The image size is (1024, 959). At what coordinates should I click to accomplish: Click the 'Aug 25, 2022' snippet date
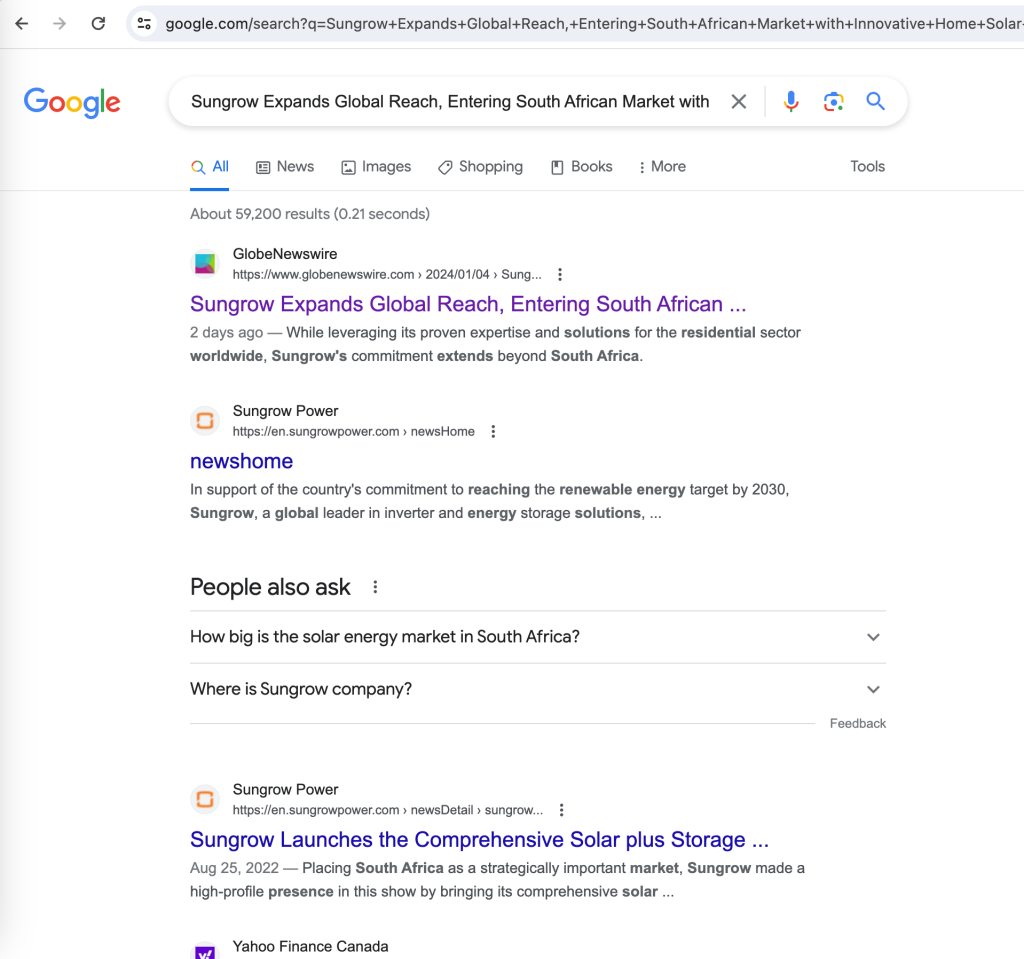(234, 868)
